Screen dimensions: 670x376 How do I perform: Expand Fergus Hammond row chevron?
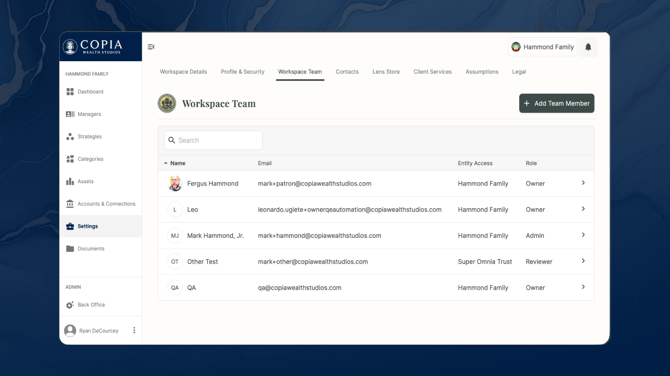click(583, 183)
